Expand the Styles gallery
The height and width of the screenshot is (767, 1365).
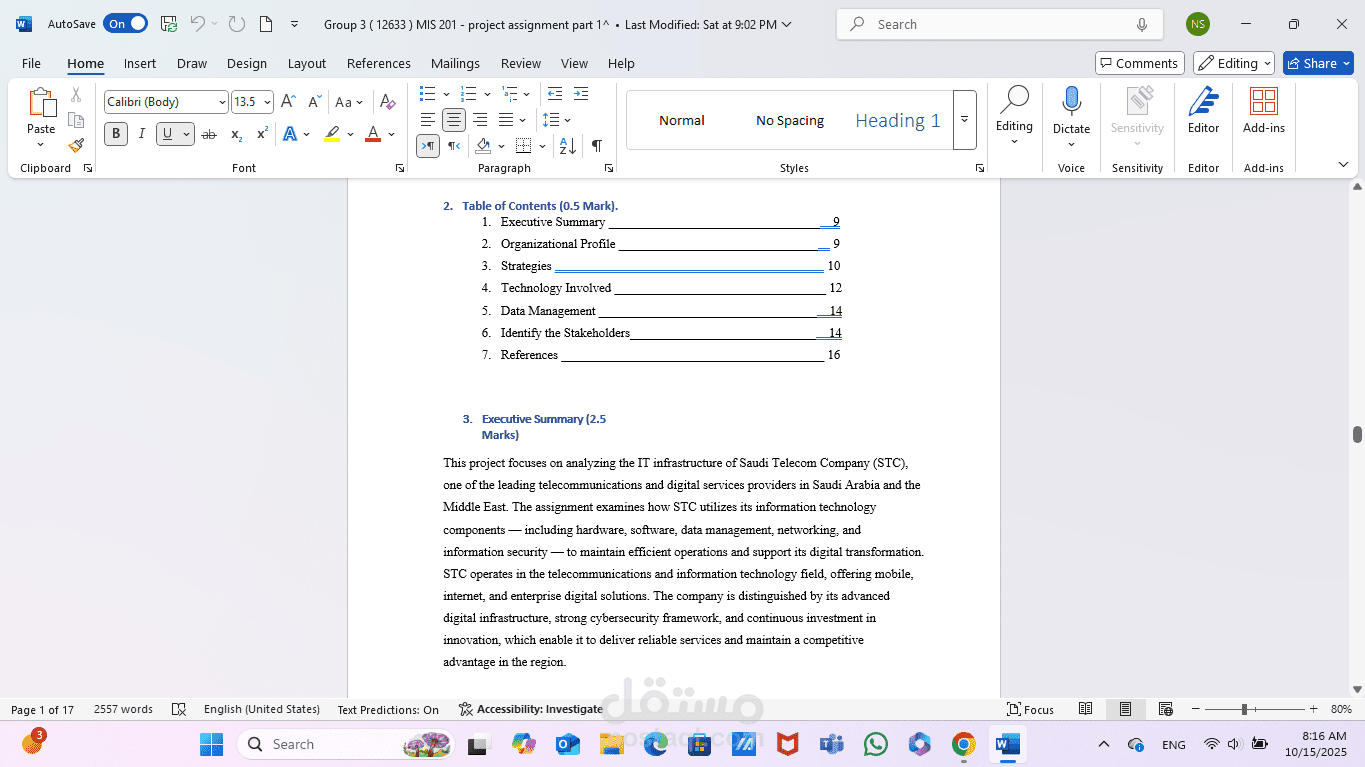[964, 120]
